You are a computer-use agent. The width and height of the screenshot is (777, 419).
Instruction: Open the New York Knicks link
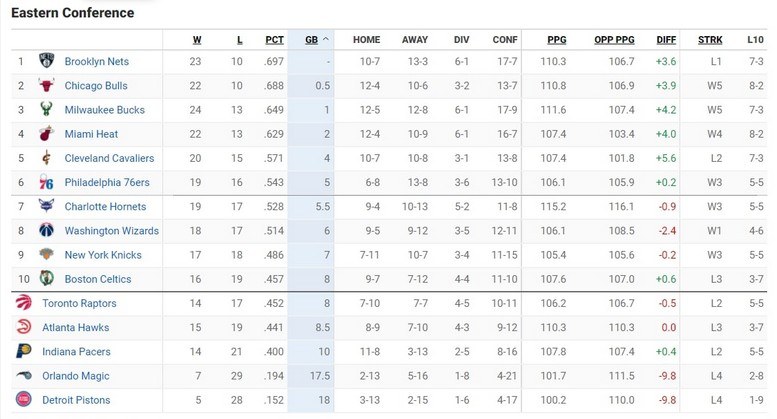[103, 255]
